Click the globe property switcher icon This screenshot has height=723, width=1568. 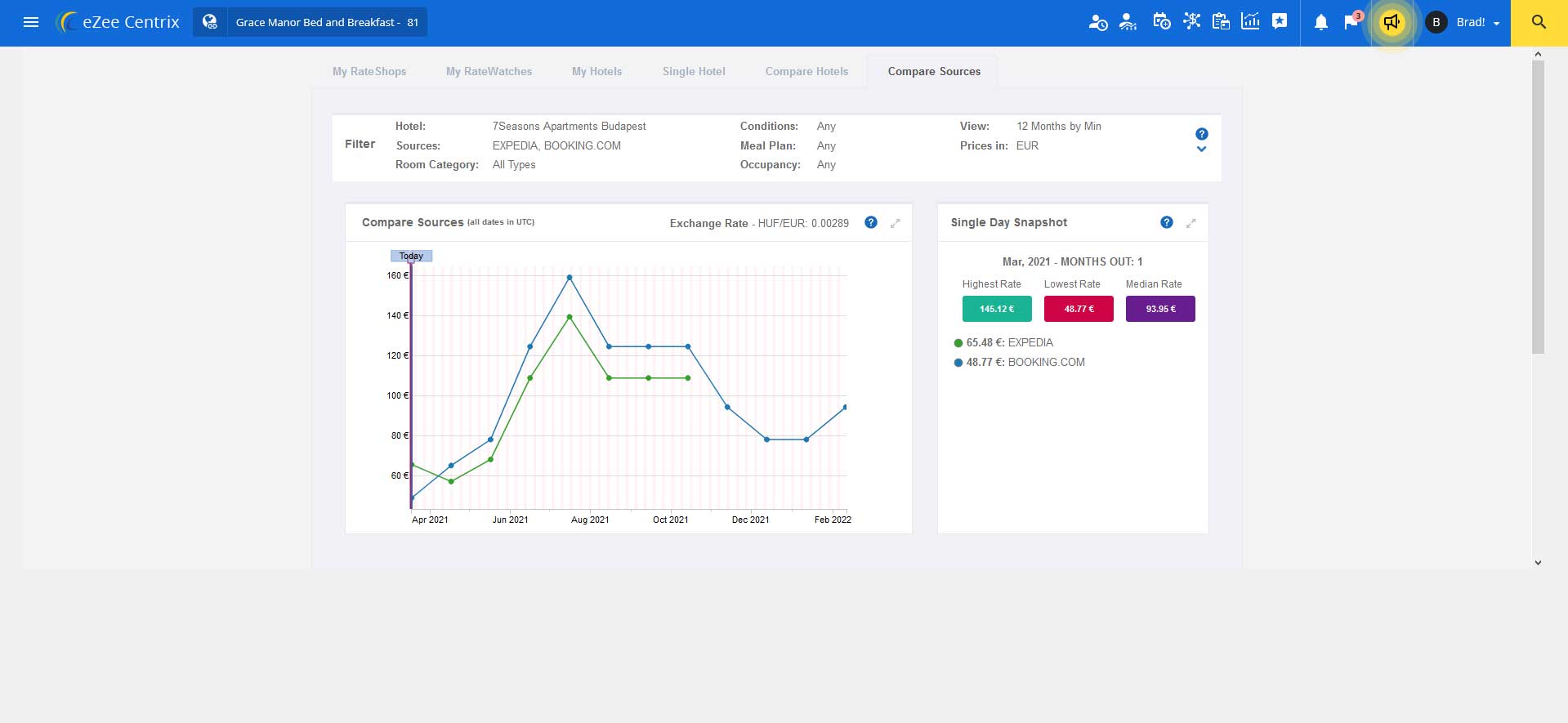210,22
